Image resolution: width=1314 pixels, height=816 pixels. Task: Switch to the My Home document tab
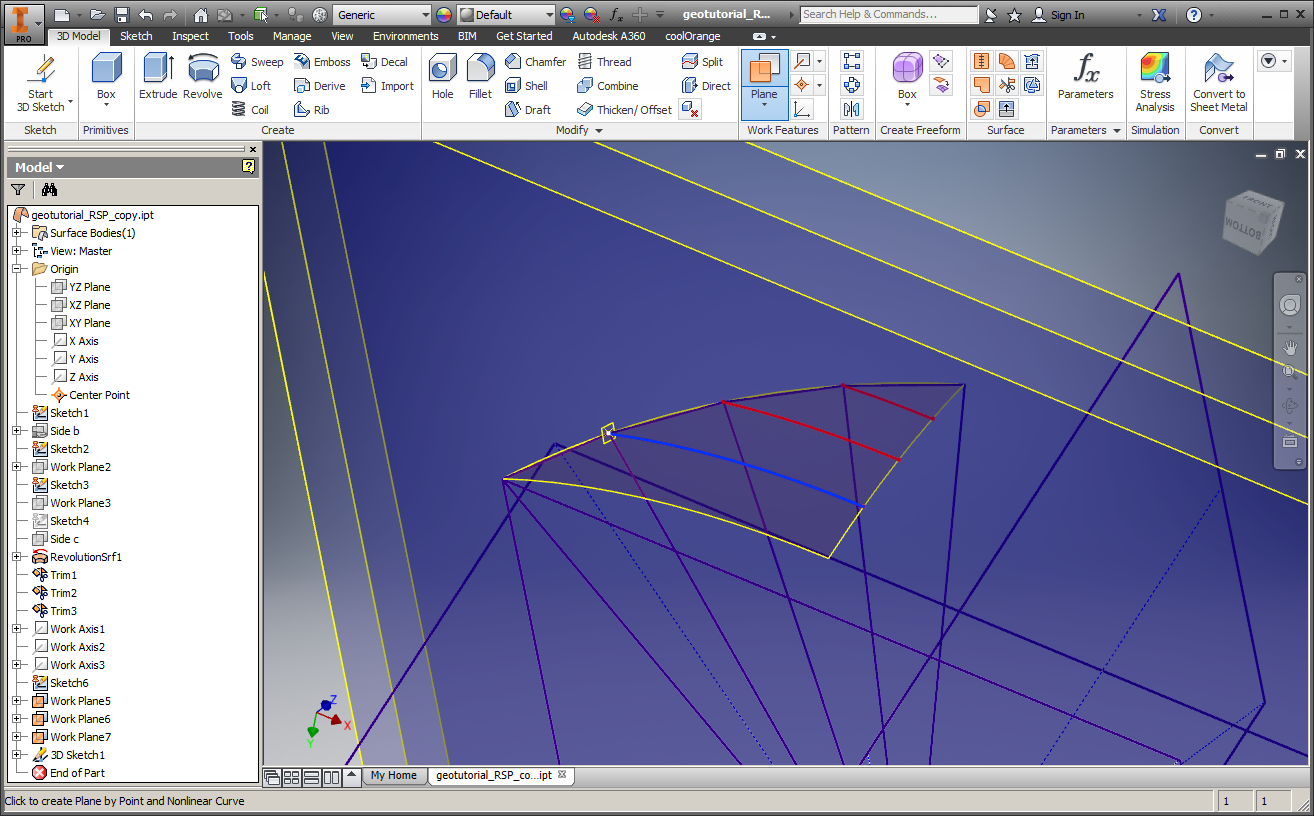(394, 775)
